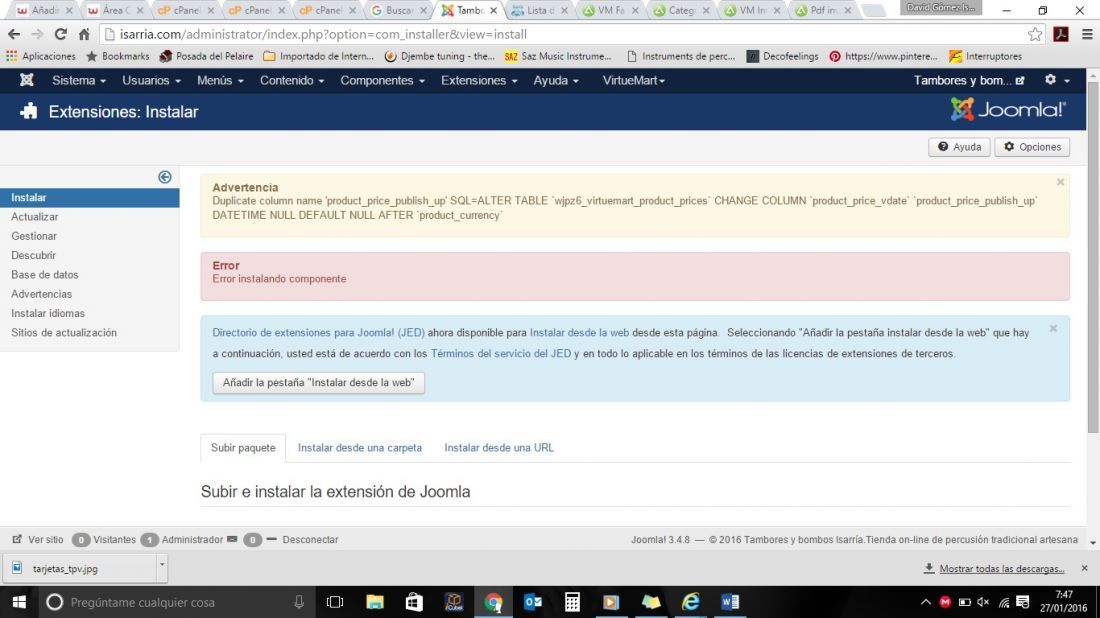1100x618 pixels.
Task: Click the Ayuda toolbar button
Action: (x=959, y=147)
